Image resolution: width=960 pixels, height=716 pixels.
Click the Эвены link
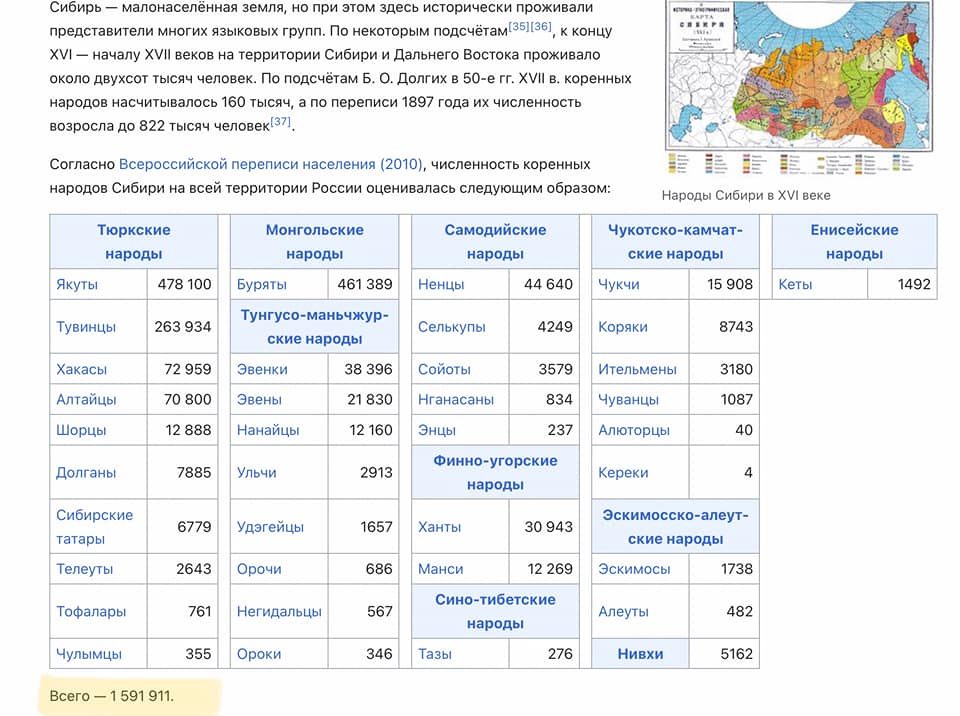pos(260,399)
